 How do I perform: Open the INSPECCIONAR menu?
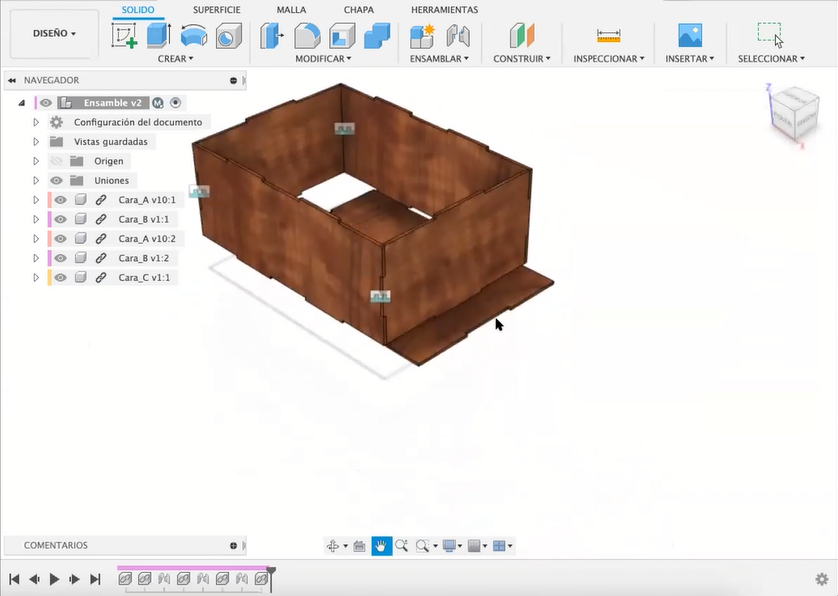tap(609, 58)
